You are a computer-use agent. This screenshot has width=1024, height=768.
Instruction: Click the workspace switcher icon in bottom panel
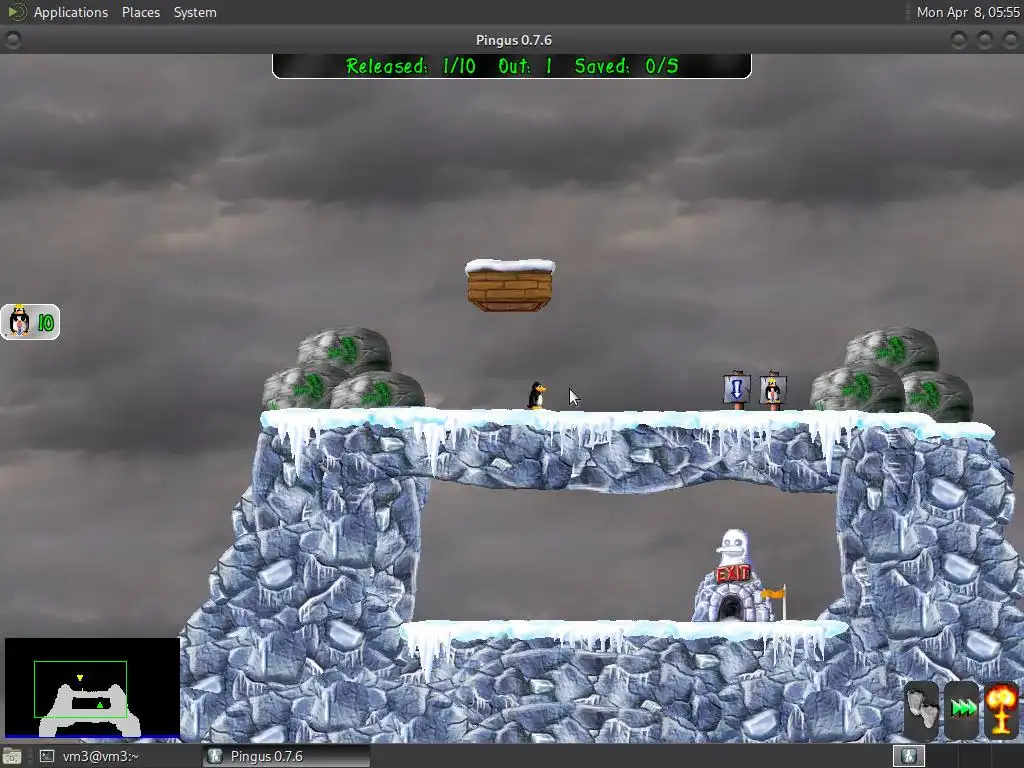pyautogui.click(x=909, y=756)
